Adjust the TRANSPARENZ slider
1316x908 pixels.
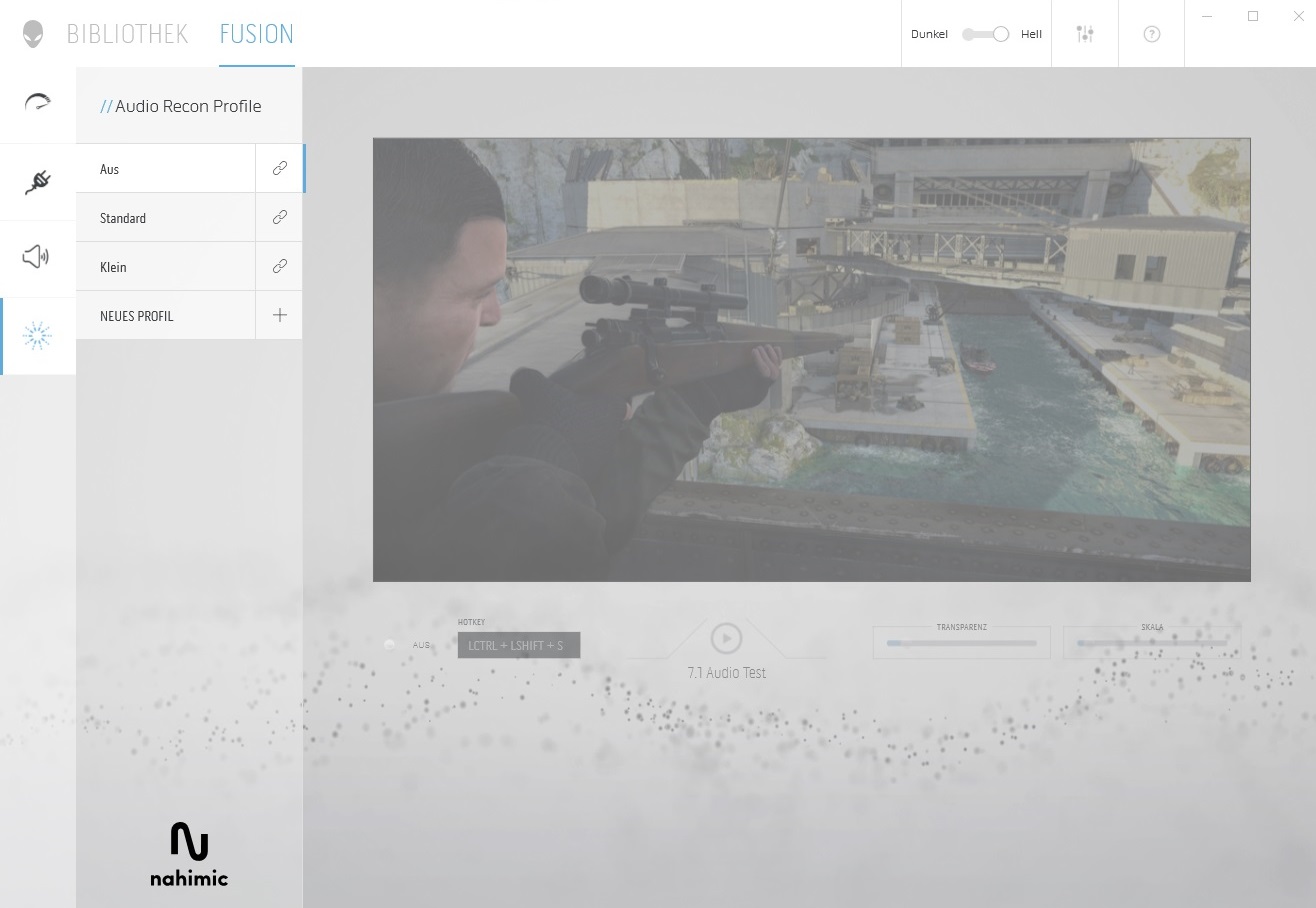tap(961, 643)
